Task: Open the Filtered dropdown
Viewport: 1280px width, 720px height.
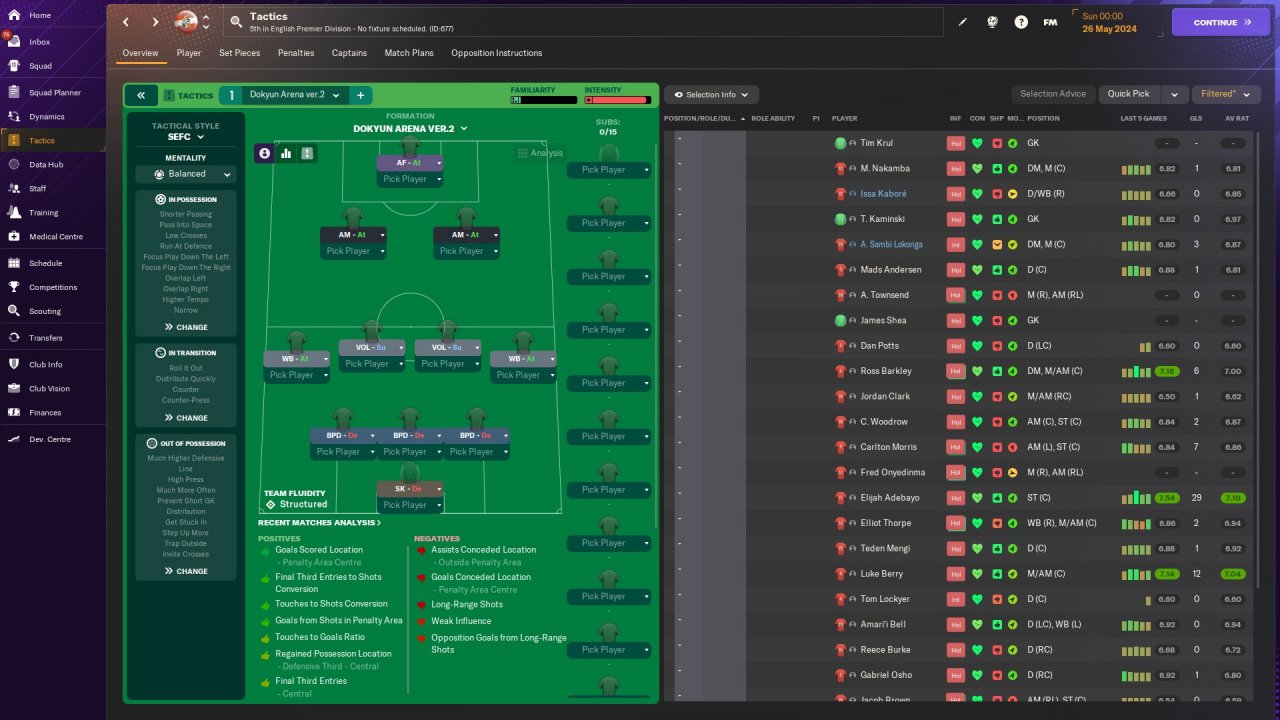Action: coord(1226,94)
